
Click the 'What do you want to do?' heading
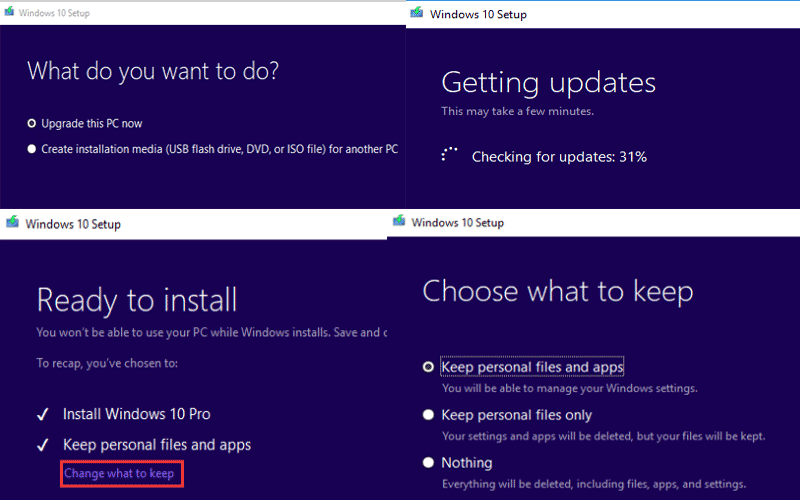point(153,71)
